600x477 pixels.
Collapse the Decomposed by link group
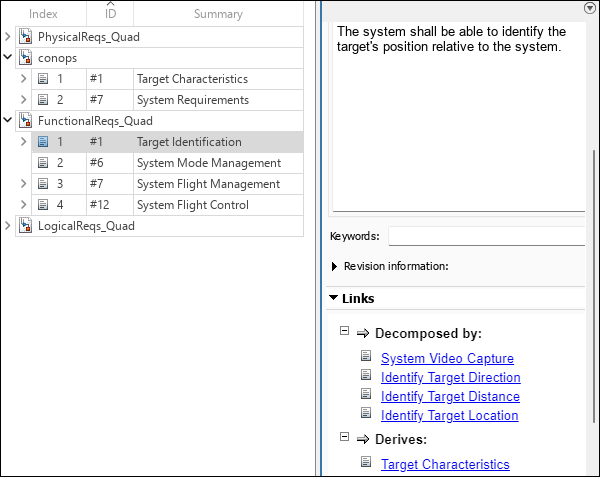click(x=345, y=331)
